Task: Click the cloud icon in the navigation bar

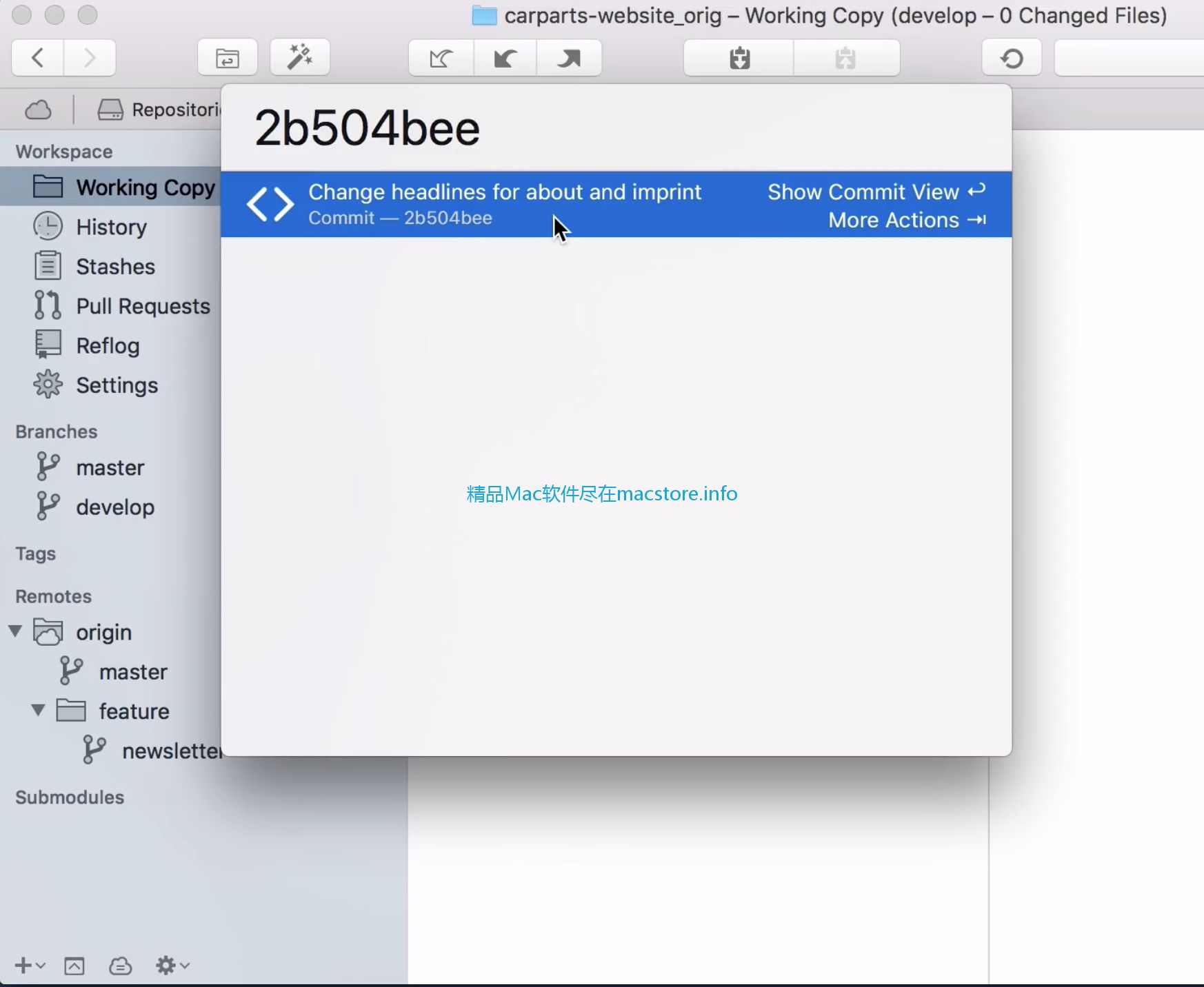Action: click(x=38, y=110)
